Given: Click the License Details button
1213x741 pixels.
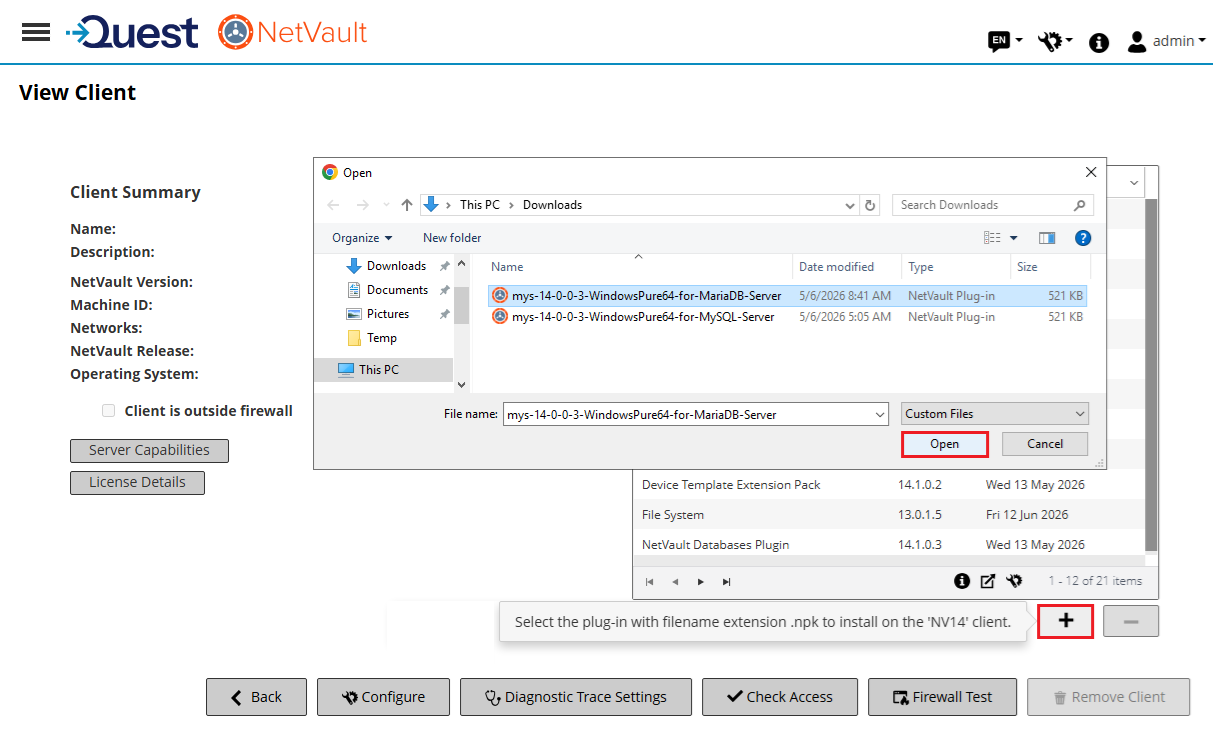Looking at the screenshot, I should coord(137,482).
